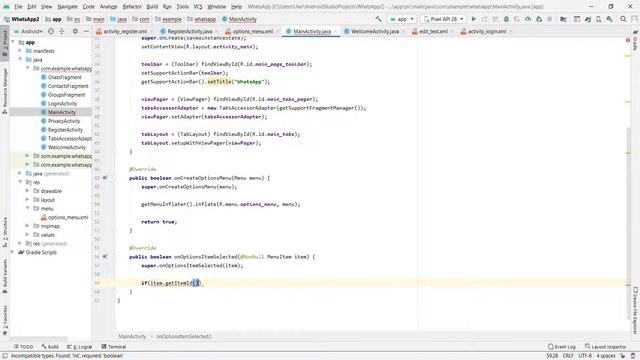This screenshot has height=360, width=640.
Task: Expand the manifests folder
Action: [x=20, y=51]
